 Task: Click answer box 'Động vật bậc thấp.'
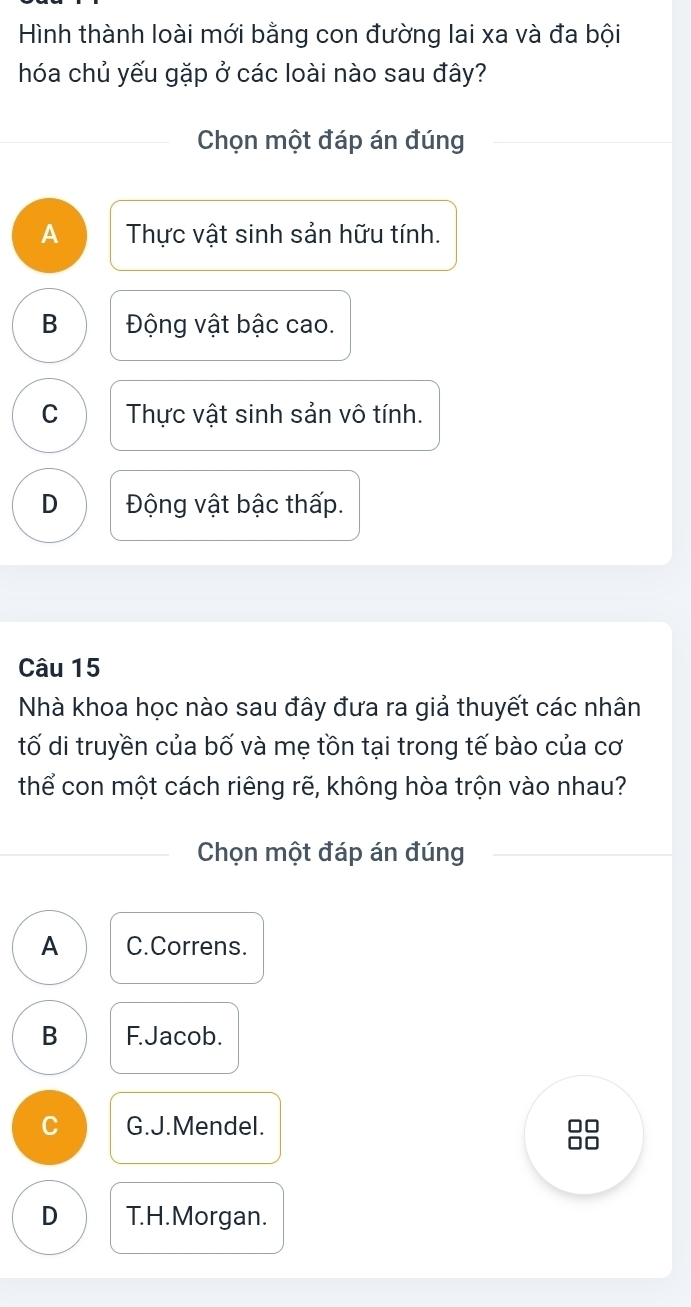point(235,505)
